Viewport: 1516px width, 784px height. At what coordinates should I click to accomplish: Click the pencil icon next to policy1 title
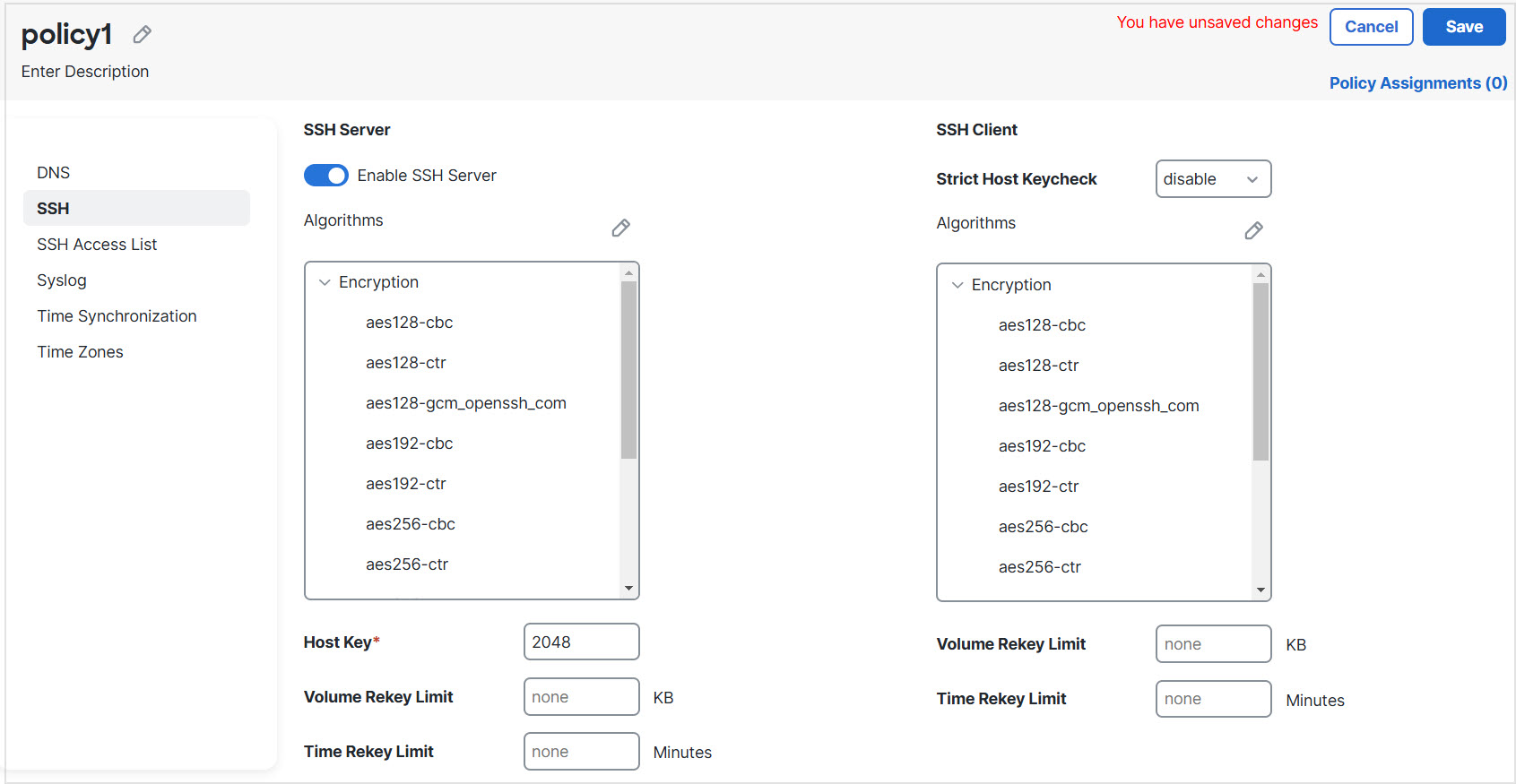142,35
